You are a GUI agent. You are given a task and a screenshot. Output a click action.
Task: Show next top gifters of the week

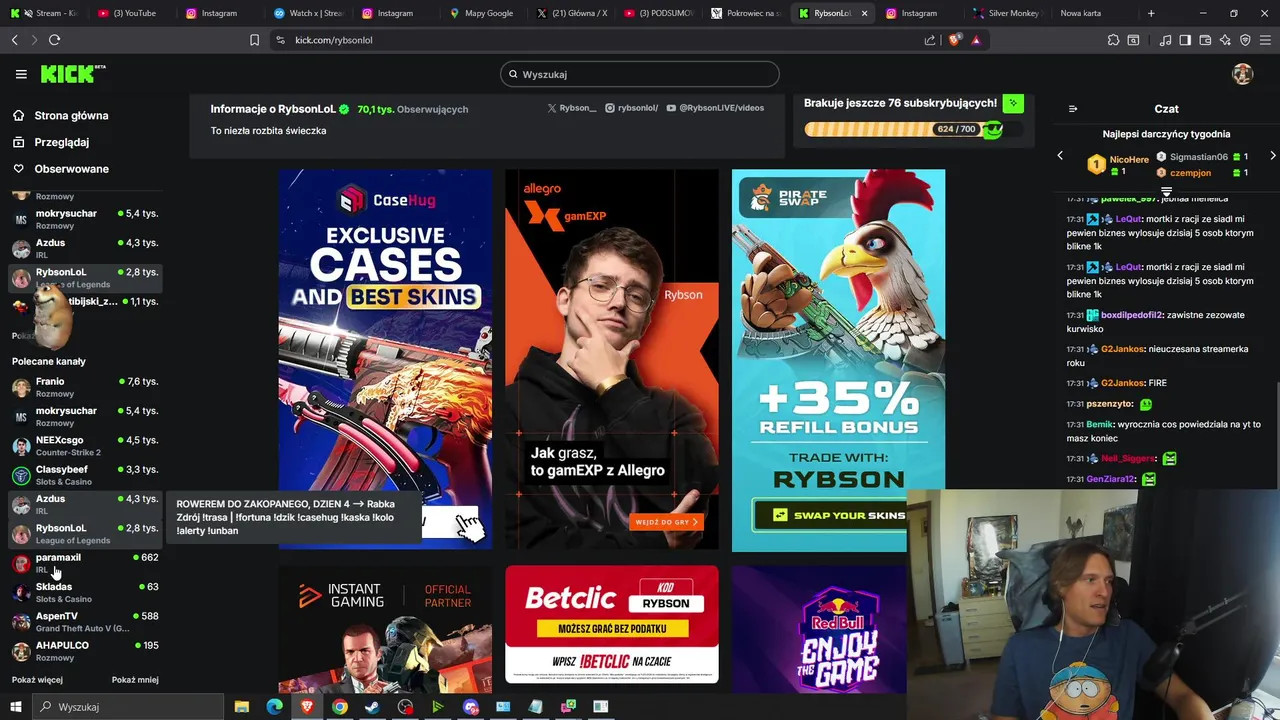click(x=1272, y=156)
